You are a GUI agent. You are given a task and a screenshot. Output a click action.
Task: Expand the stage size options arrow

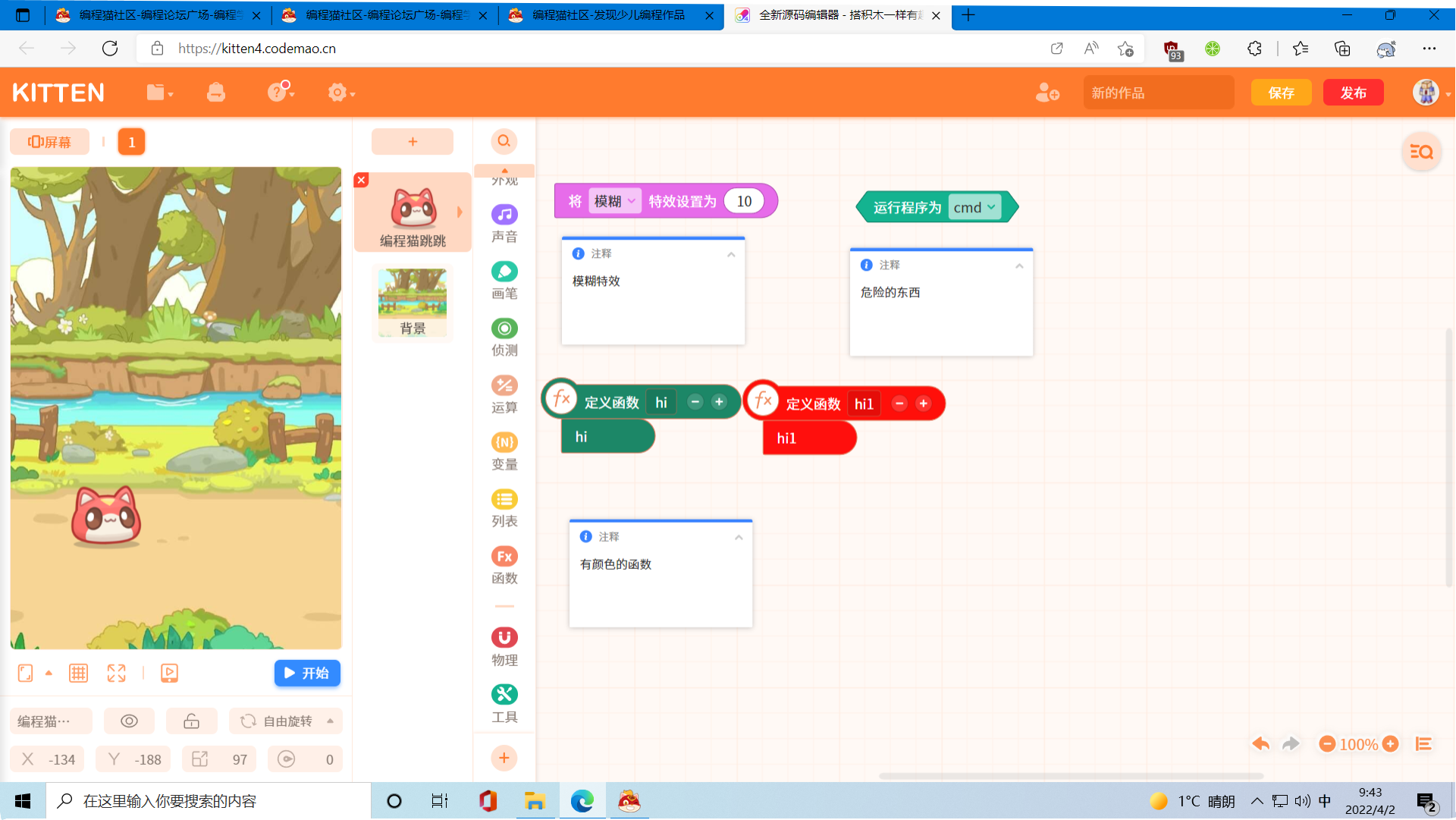49,673
